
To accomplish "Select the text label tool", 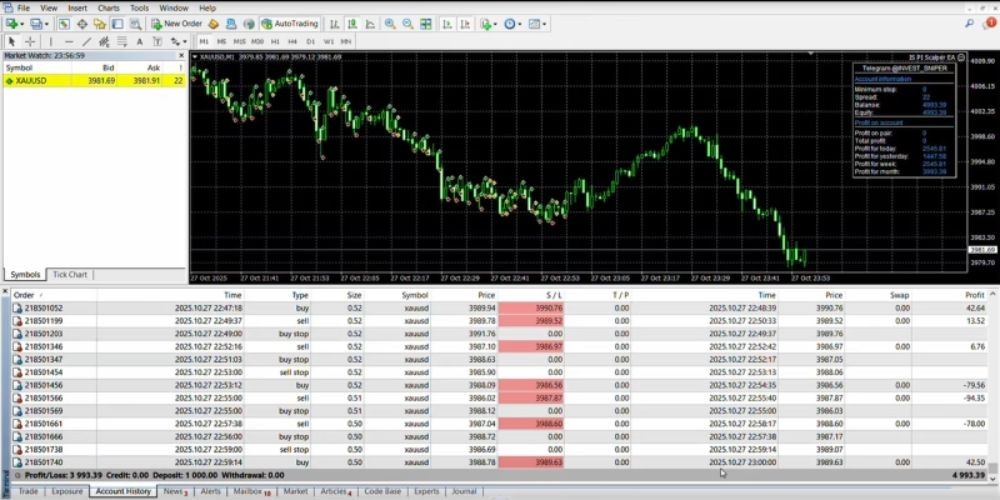I will coord(139,41).
